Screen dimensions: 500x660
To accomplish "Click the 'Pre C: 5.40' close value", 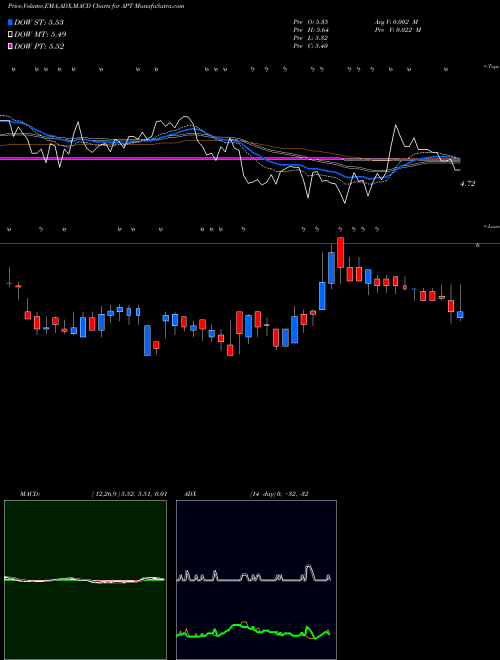I will [311, 46].
